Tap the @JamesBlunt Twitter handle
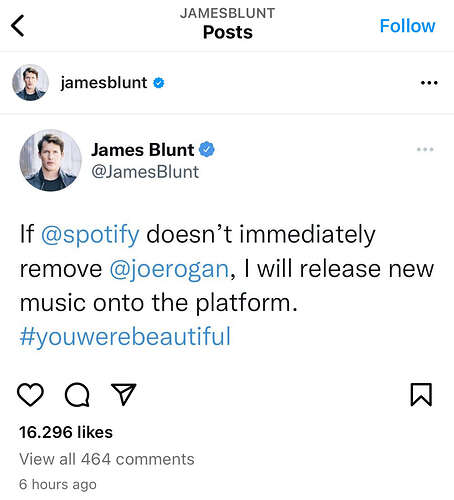Viewport: 454px width, 500px height. point(145,172)
